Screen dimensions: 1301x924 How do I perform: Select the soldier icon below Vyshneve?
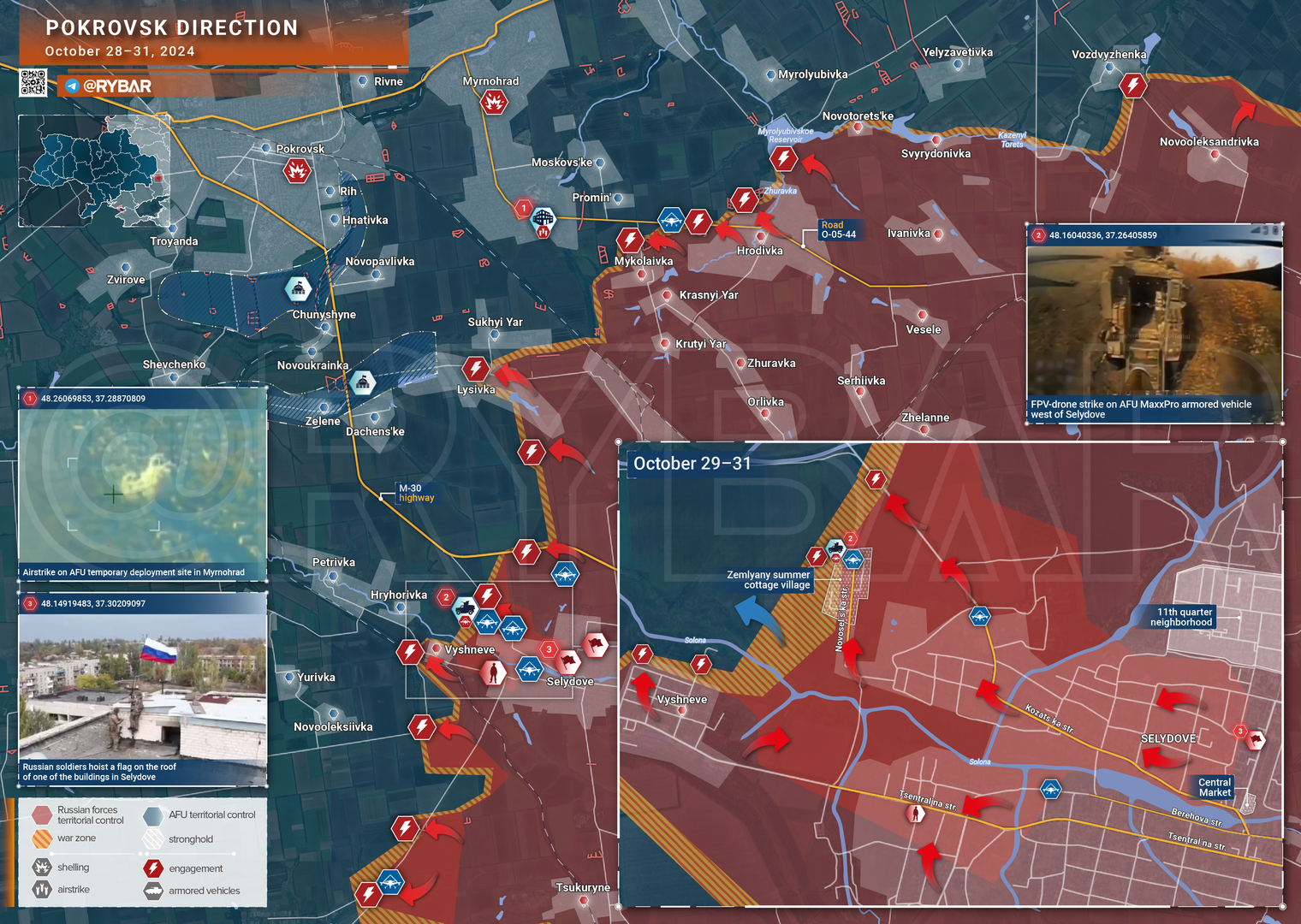click(x=493, y=672)
